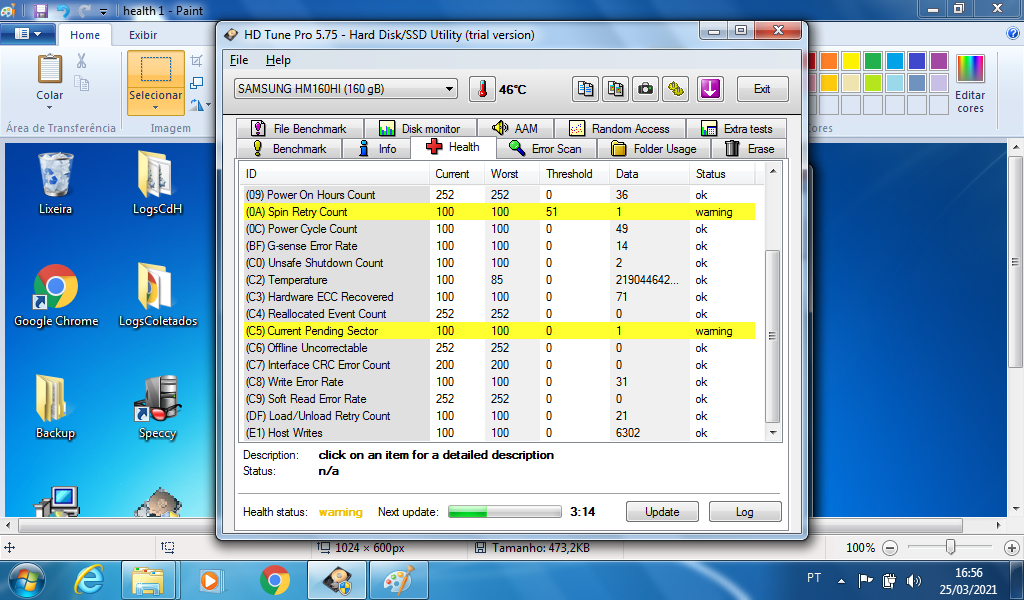1024x600 pixels.
Task: Click the Crop icon in Paint's Imagem group
Action: [196, 61]
